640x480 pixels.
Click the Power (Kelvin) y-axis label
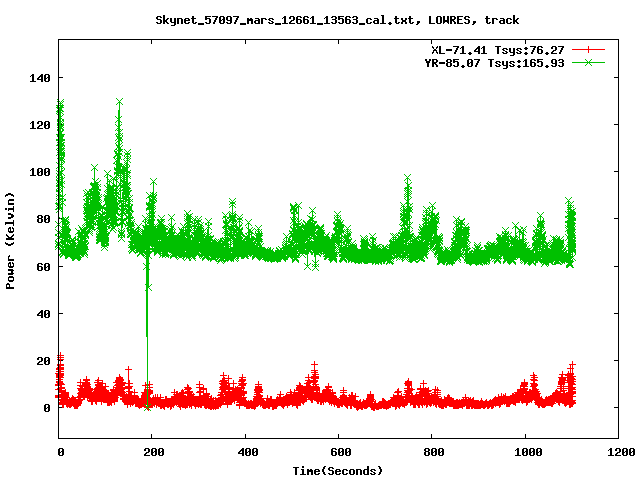point(10,241)
